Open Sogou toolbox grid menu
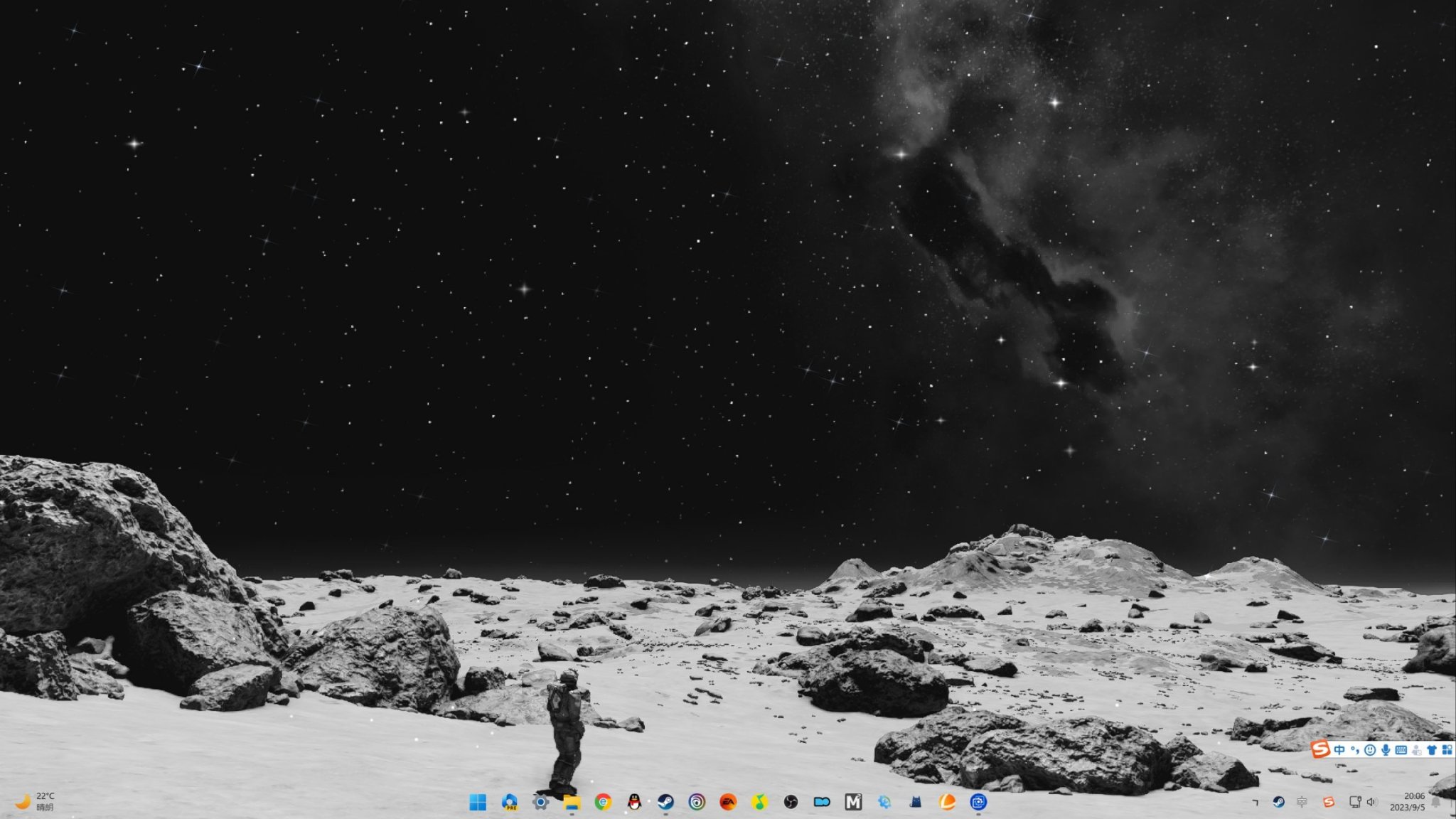1456x819 pixels. [1447, 749]
